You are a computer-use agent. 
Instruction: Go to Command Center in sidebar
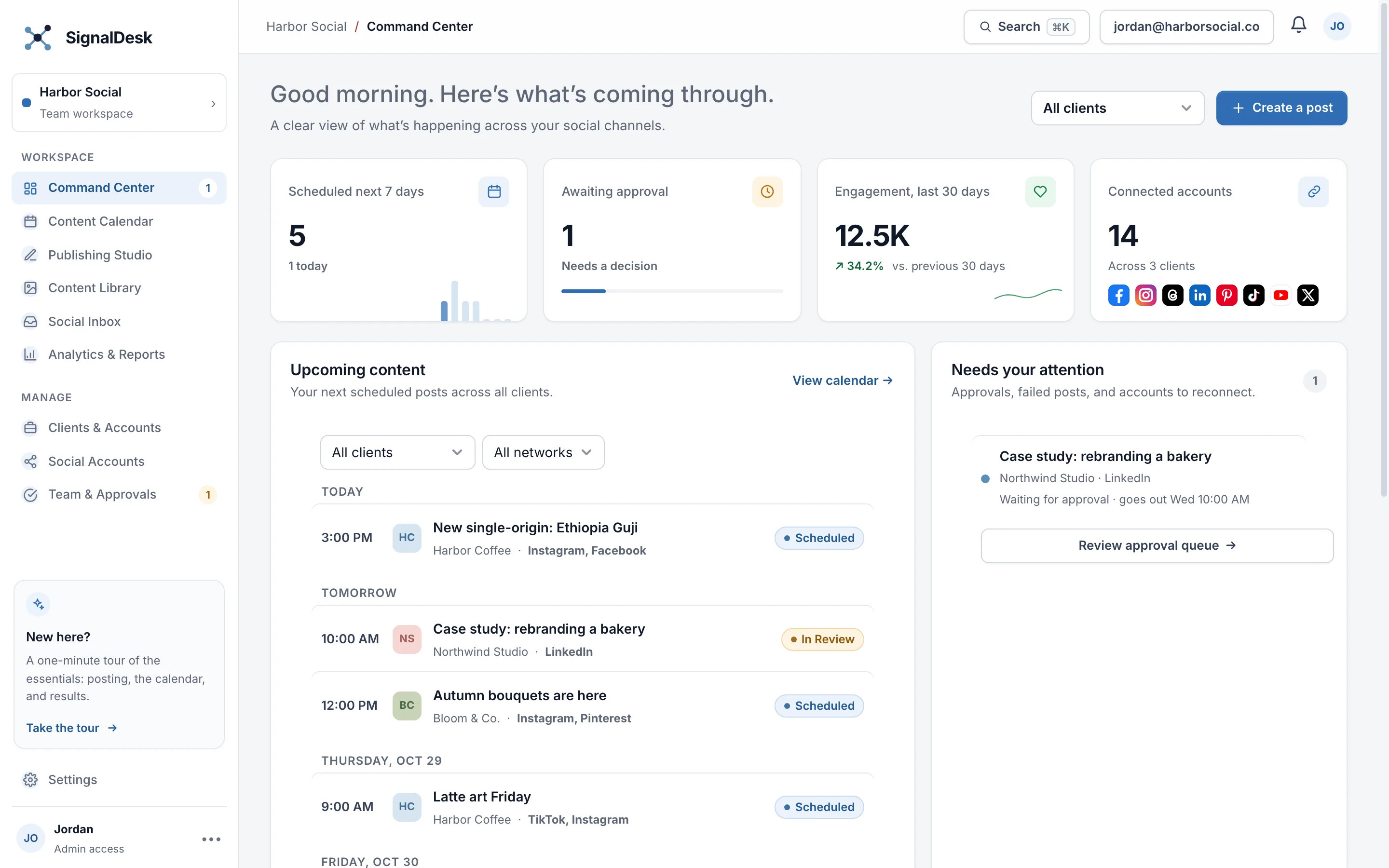[119, 188]
